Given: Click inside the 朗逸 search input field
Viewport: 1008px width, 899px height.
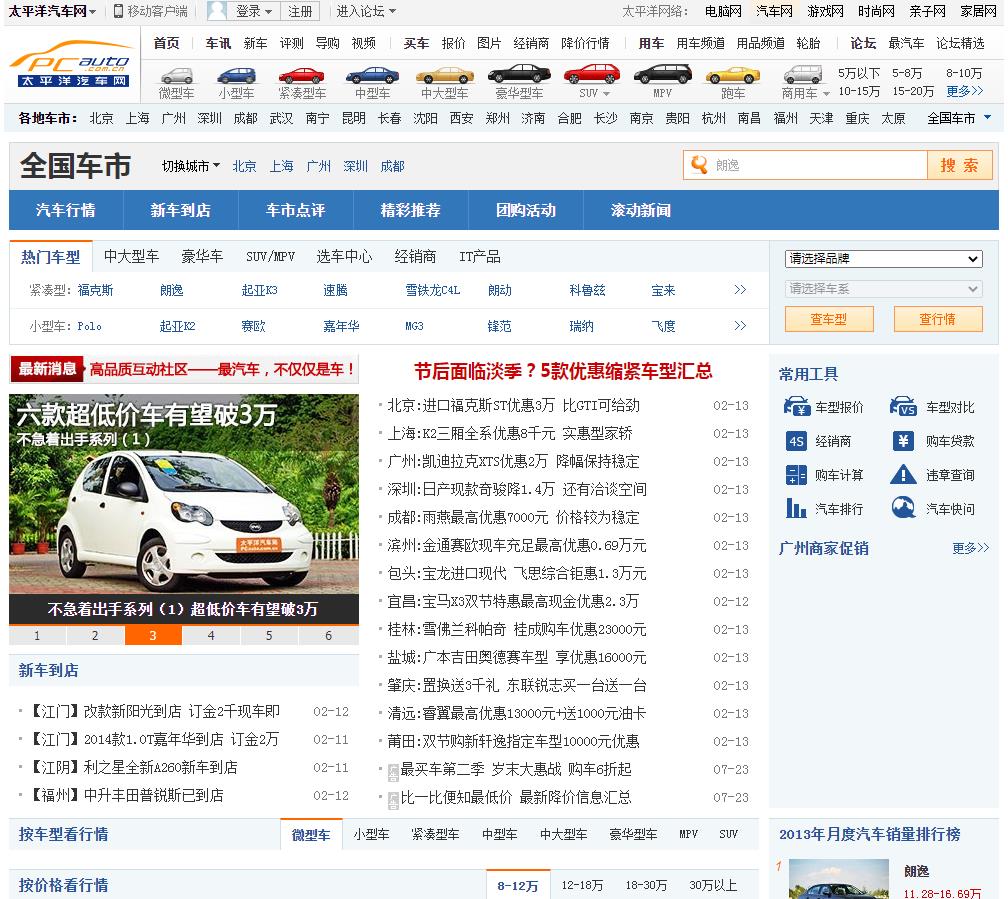Looking at the screenshot, I should (818, 165).
